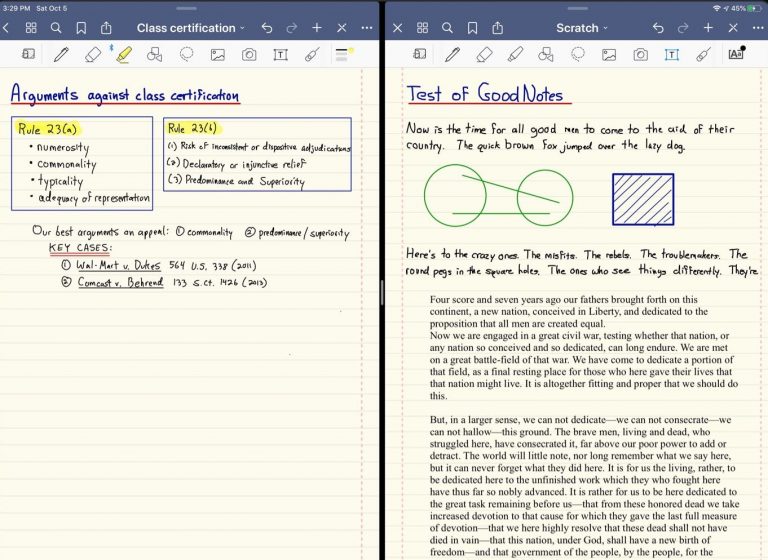Search within the Scratch notebook
Screen dimensions: 768x560
tap(447, 28)
